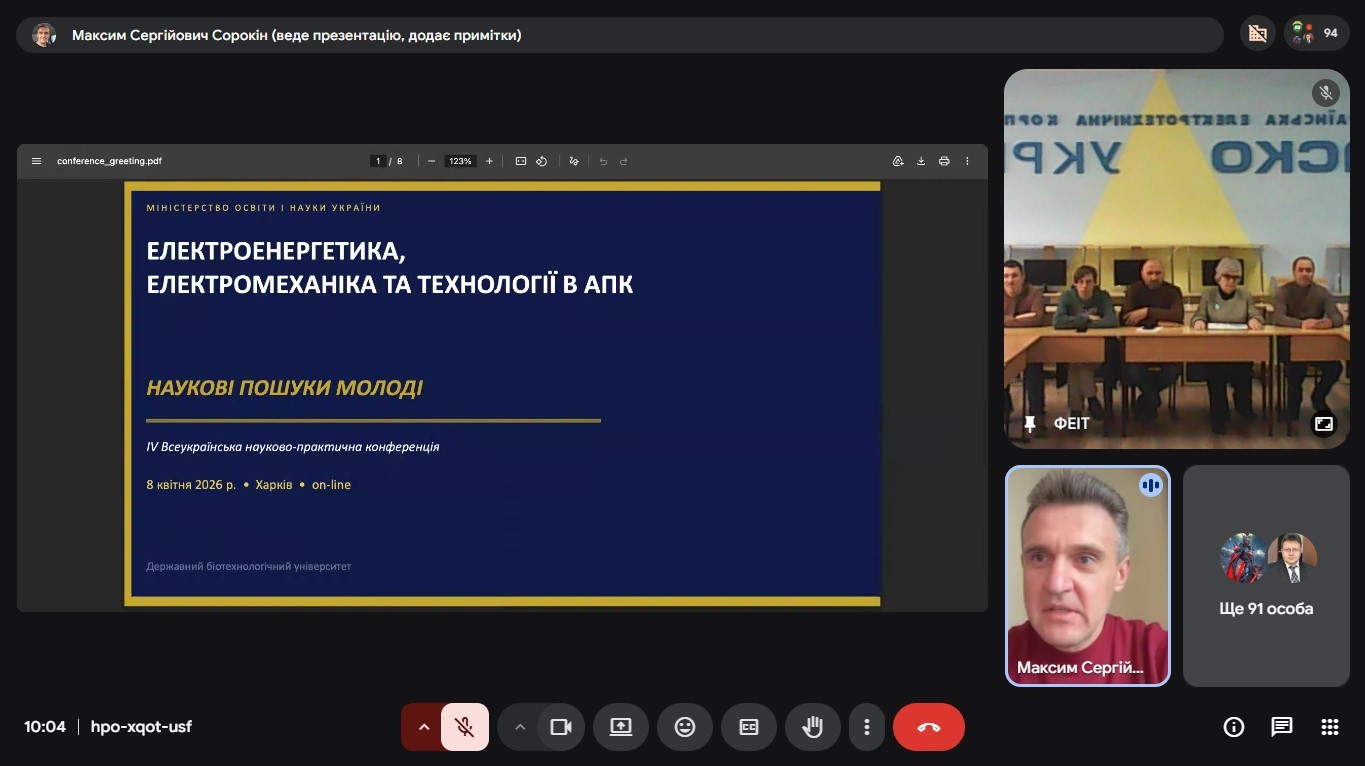
Task: Show all 94 participants
Action: 1314,33
